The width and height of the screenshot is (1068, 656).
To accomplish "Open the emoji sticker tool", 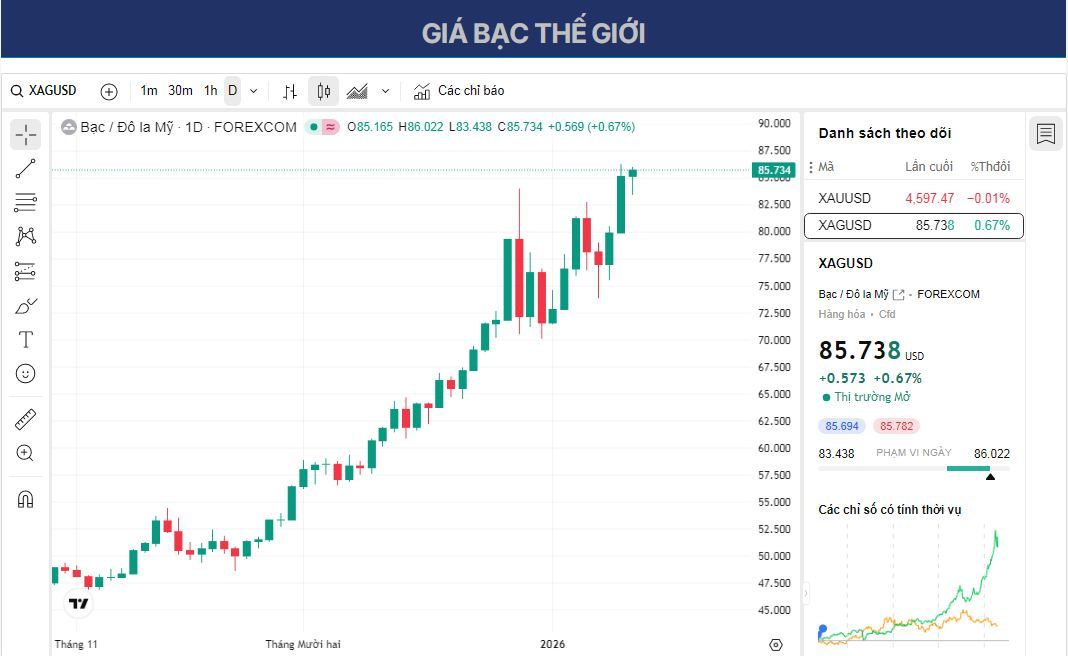I will click(x=25, y=373).
